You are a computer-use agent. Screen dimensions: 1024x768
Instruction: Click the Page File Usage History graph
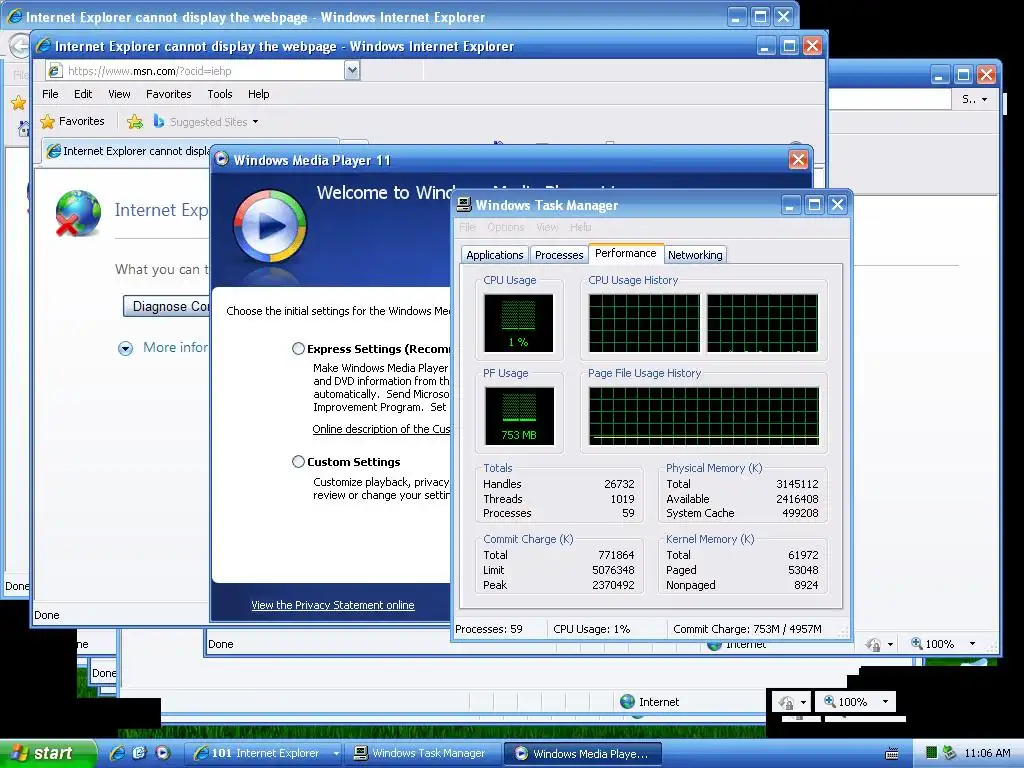(703, 416)
